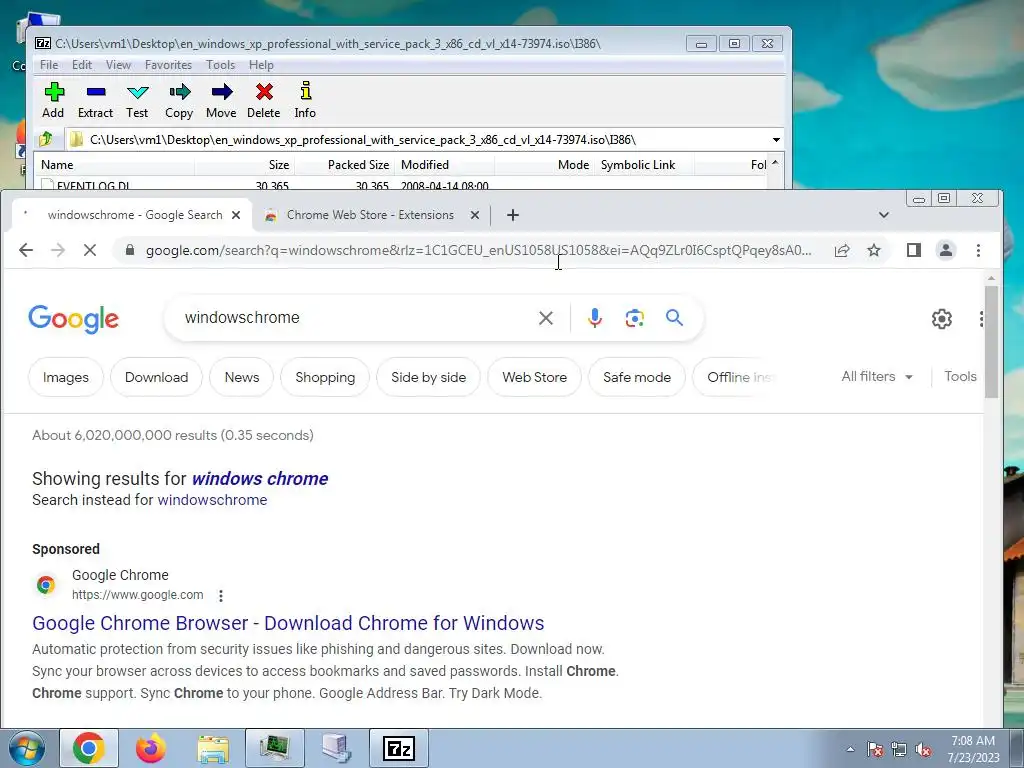Filter results by Shopping

point(325,377)
